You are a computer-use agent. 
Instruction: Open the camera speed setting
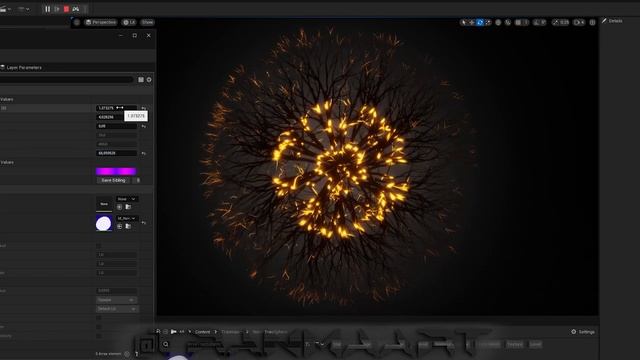coord(579,22)
